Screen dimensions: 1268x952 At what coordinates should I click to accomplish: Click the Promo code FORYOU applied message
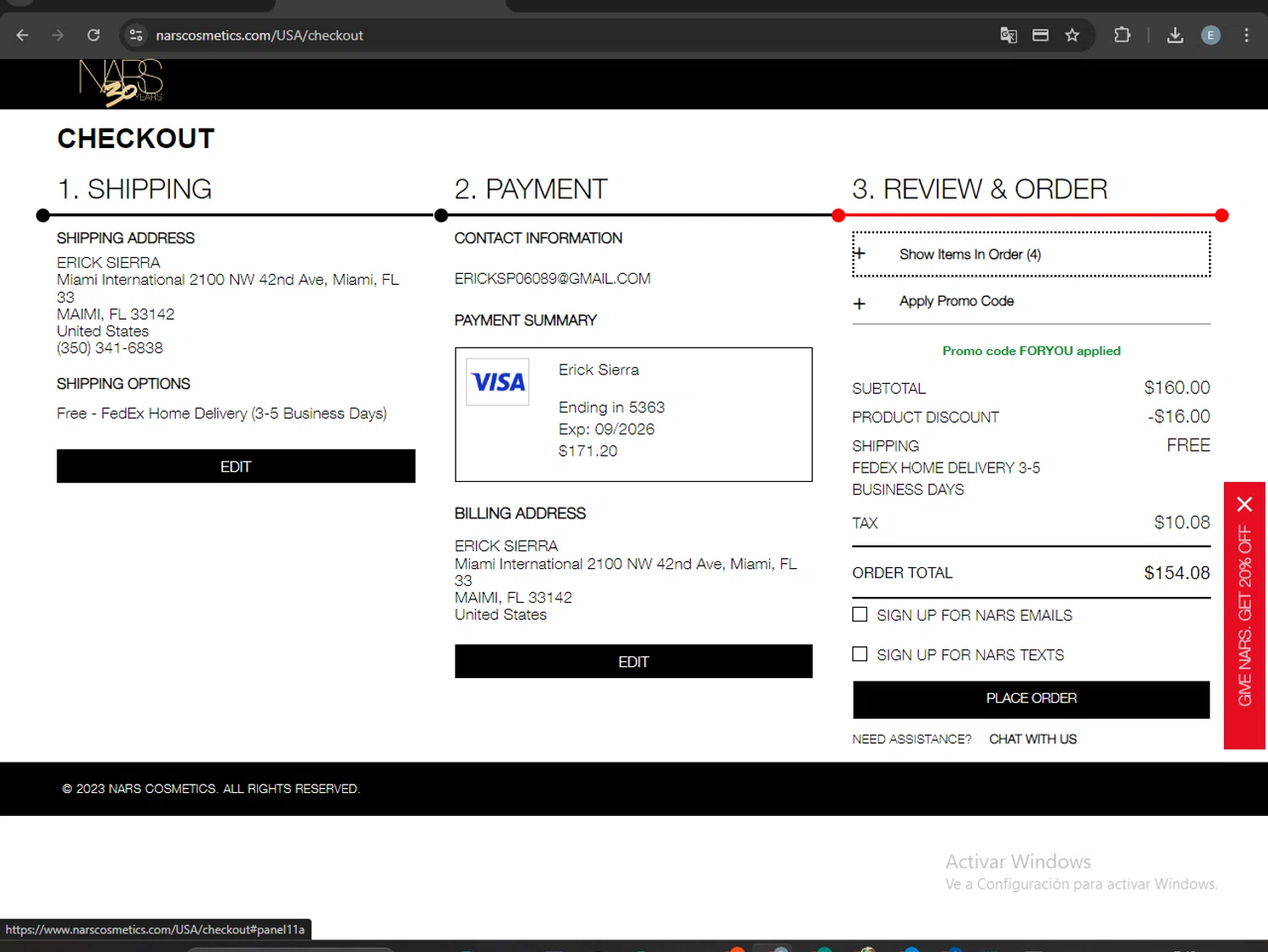(x=1031, y=351)
